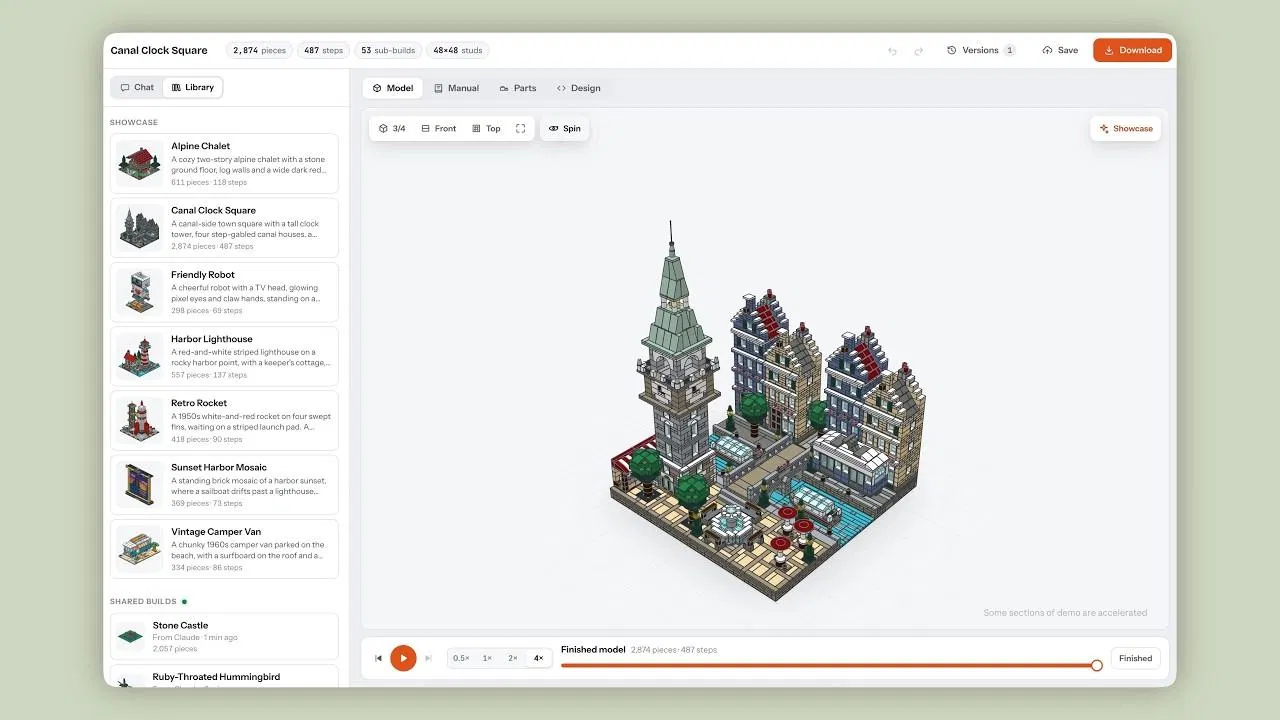Click the Finished button beside the timeline
The image size is (1280, 720).
pos(1135,658)
